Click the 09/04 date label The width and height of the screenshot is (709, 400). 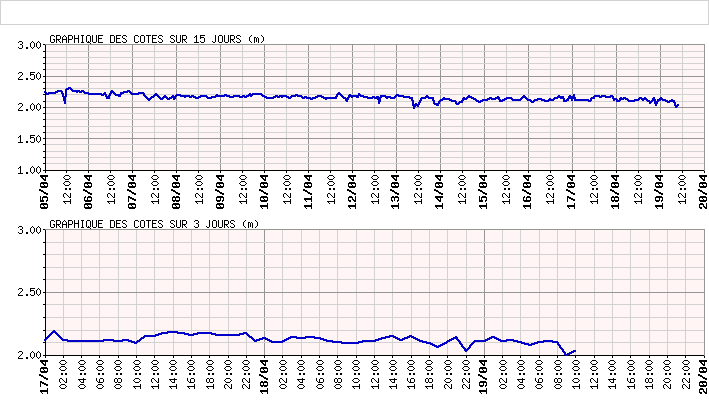coord(220,192)
